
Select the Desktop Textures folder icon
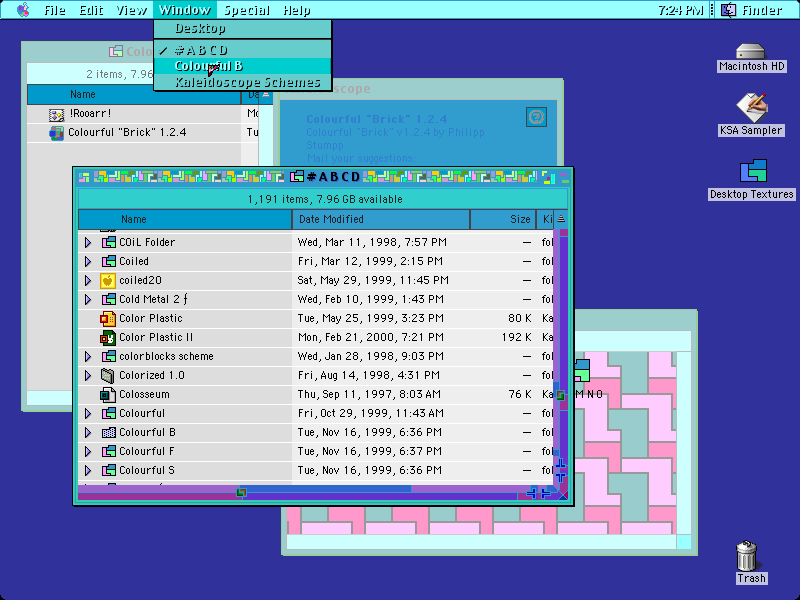(753, 171)
